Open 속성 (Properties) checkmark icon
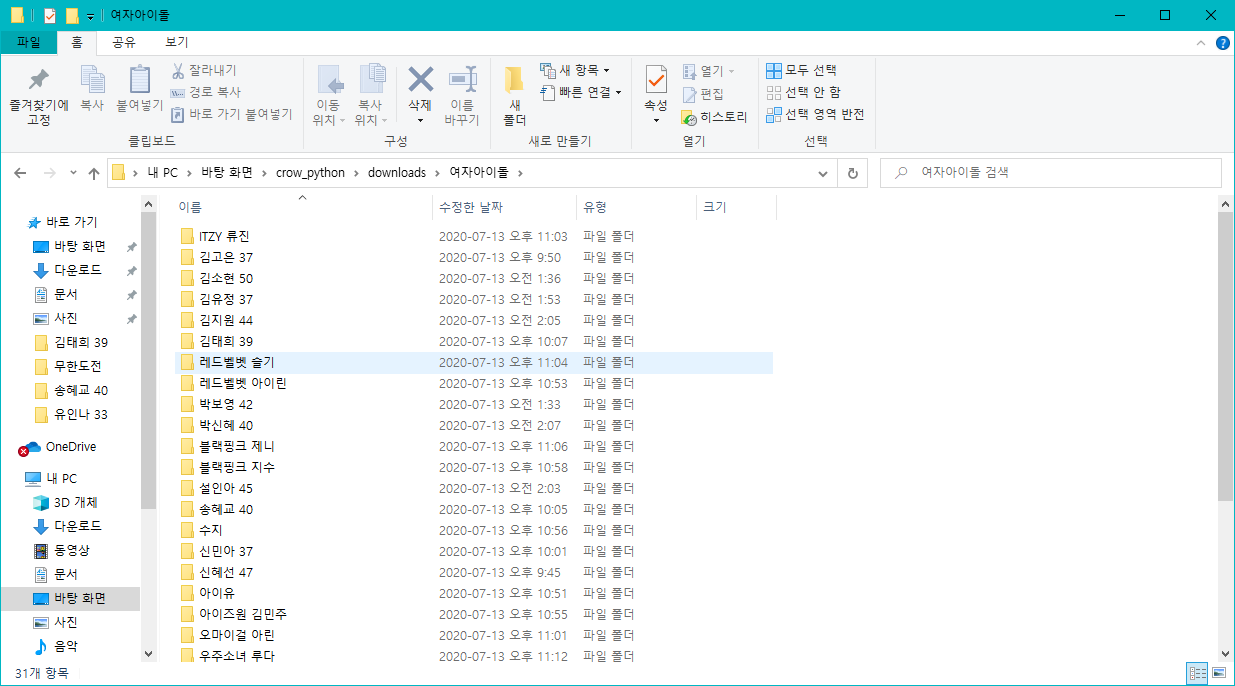1235x686 pixels. tap(656, 79)
